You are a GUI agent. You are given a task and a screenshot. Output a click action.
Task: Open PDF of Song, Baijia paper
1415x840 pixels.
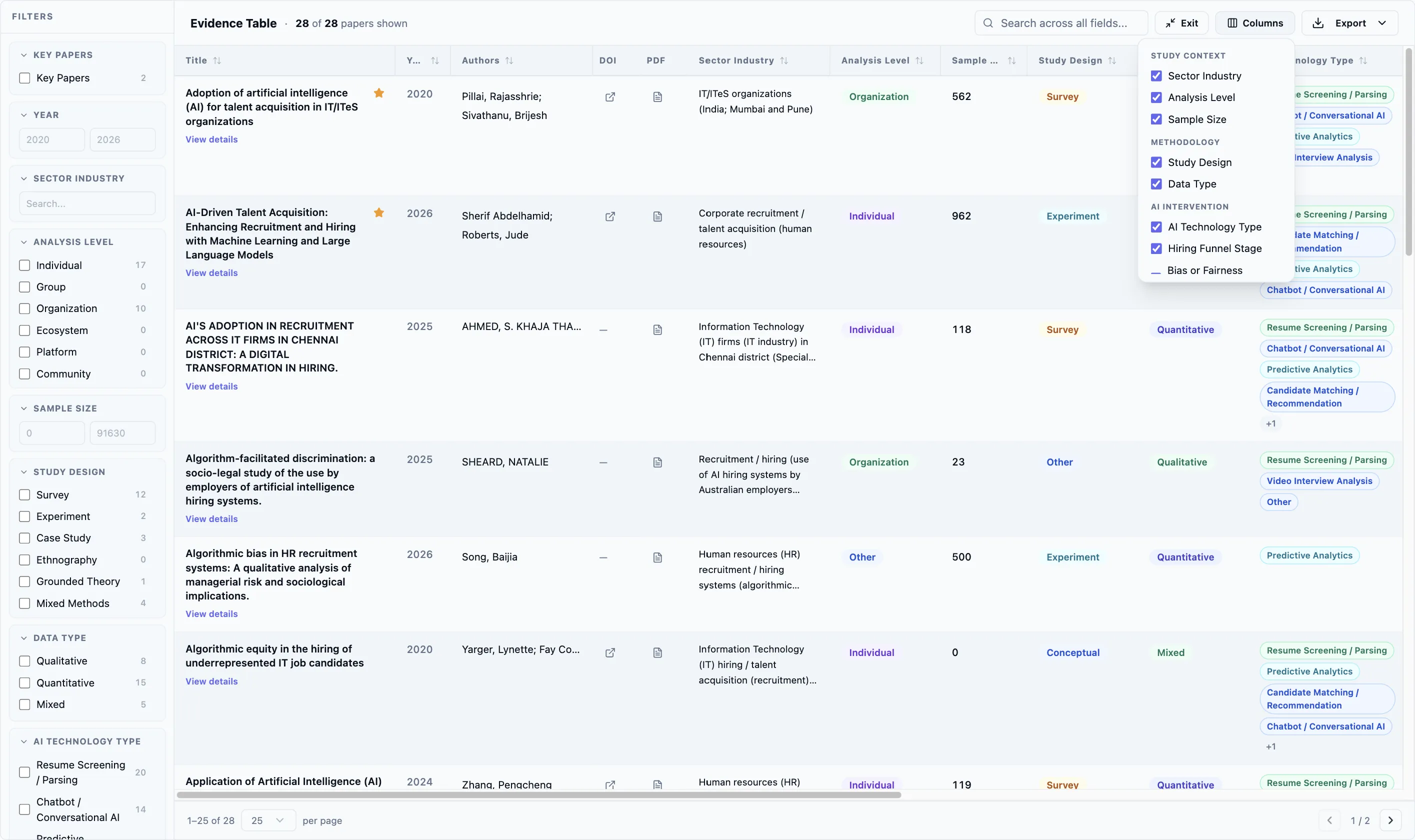(x=657, y=557)
